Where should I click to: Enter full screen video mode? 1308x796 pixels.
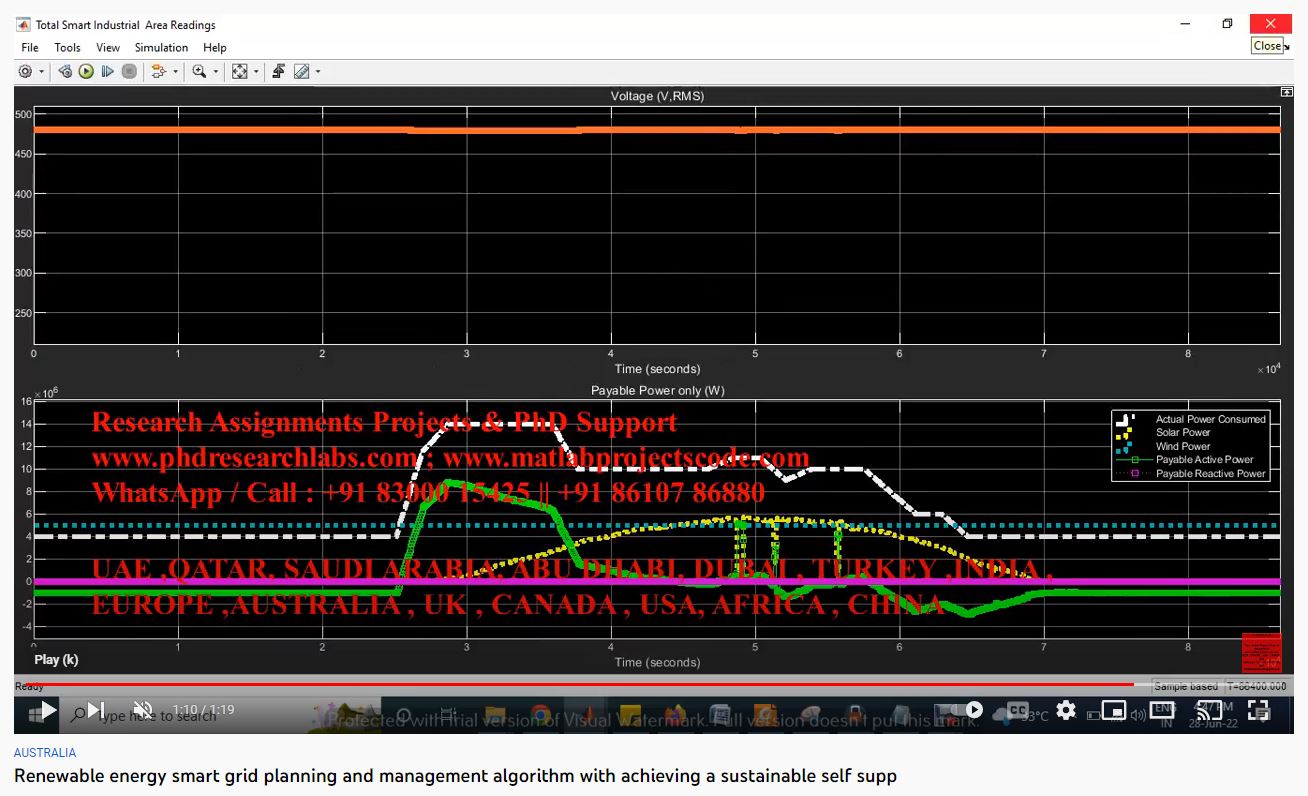click(1259, 711)
